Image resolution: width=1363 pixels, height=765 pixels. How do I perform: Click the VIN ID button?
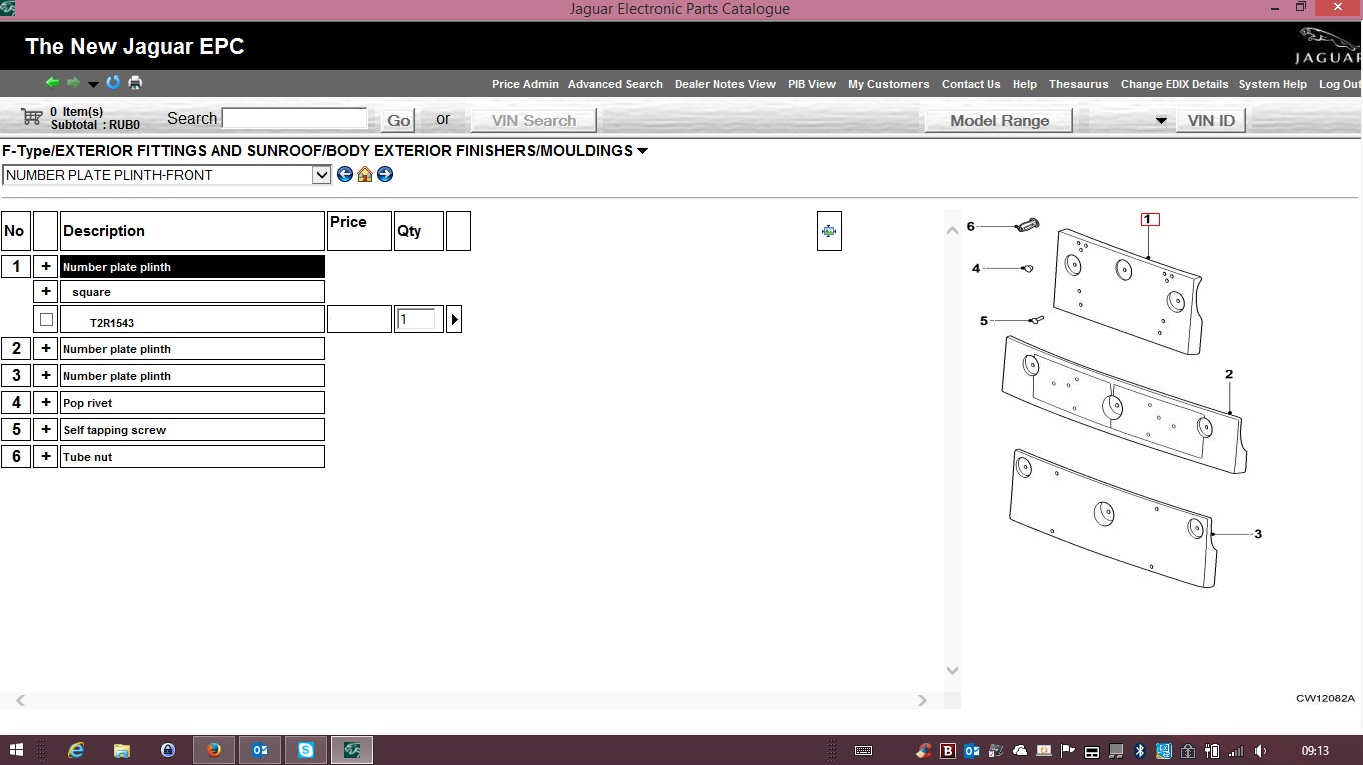[1211, 120]
